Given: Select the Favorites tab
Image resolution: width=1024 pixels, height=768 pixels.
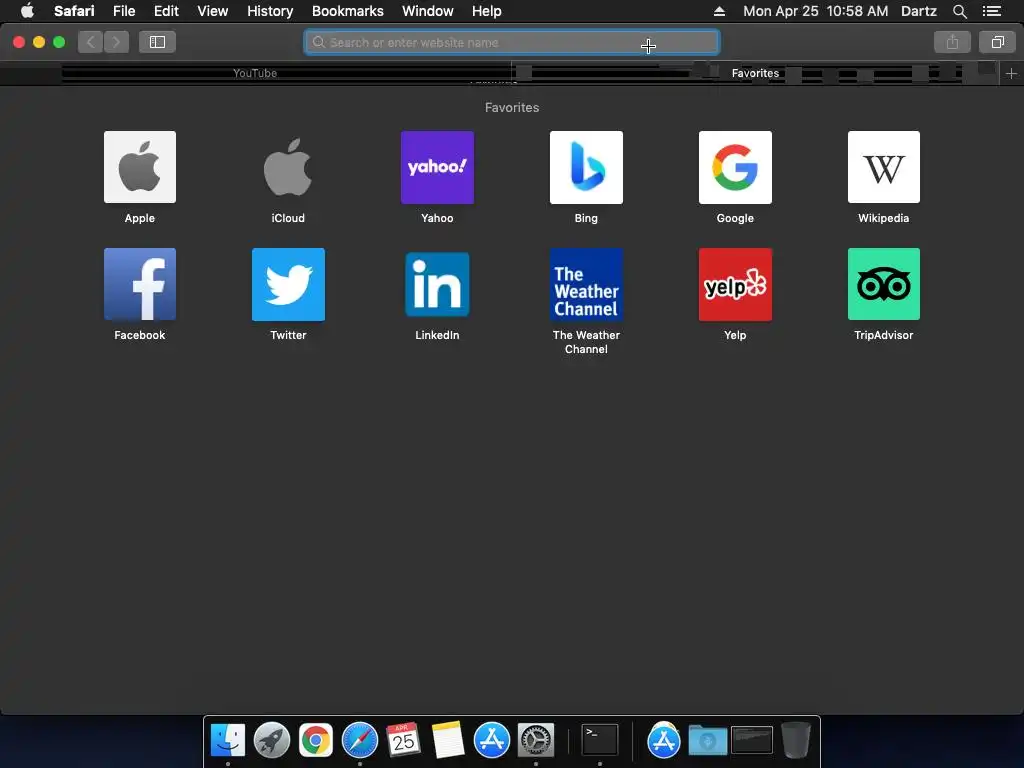Looking at the screenshot, I should [x=756, y=73].
